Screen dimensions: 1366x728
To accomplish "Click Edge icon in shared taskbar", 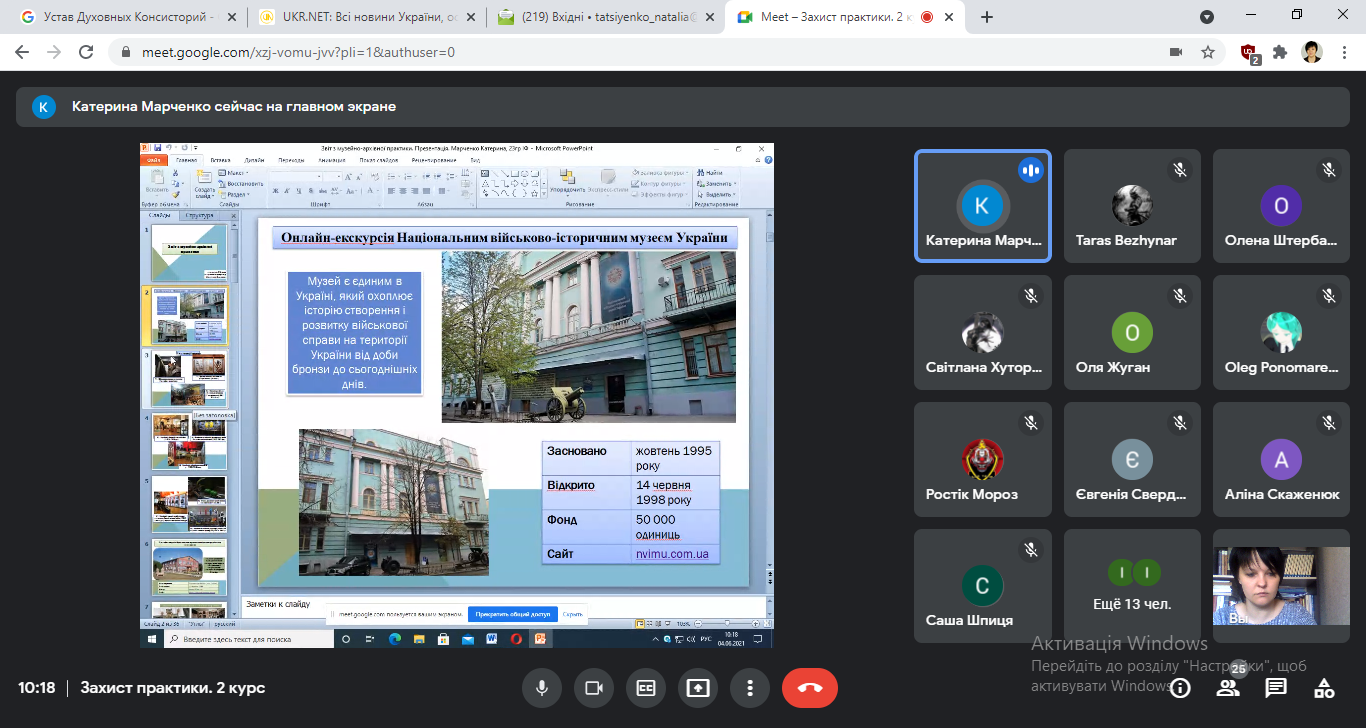I will 394,639.
